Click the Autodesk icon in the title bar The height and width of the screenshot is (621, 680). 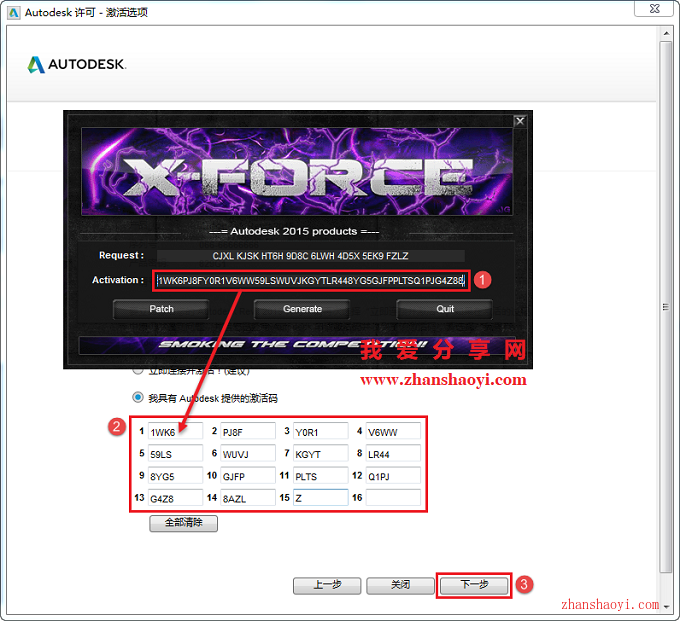pyautogui.click(x=13, y=12)
